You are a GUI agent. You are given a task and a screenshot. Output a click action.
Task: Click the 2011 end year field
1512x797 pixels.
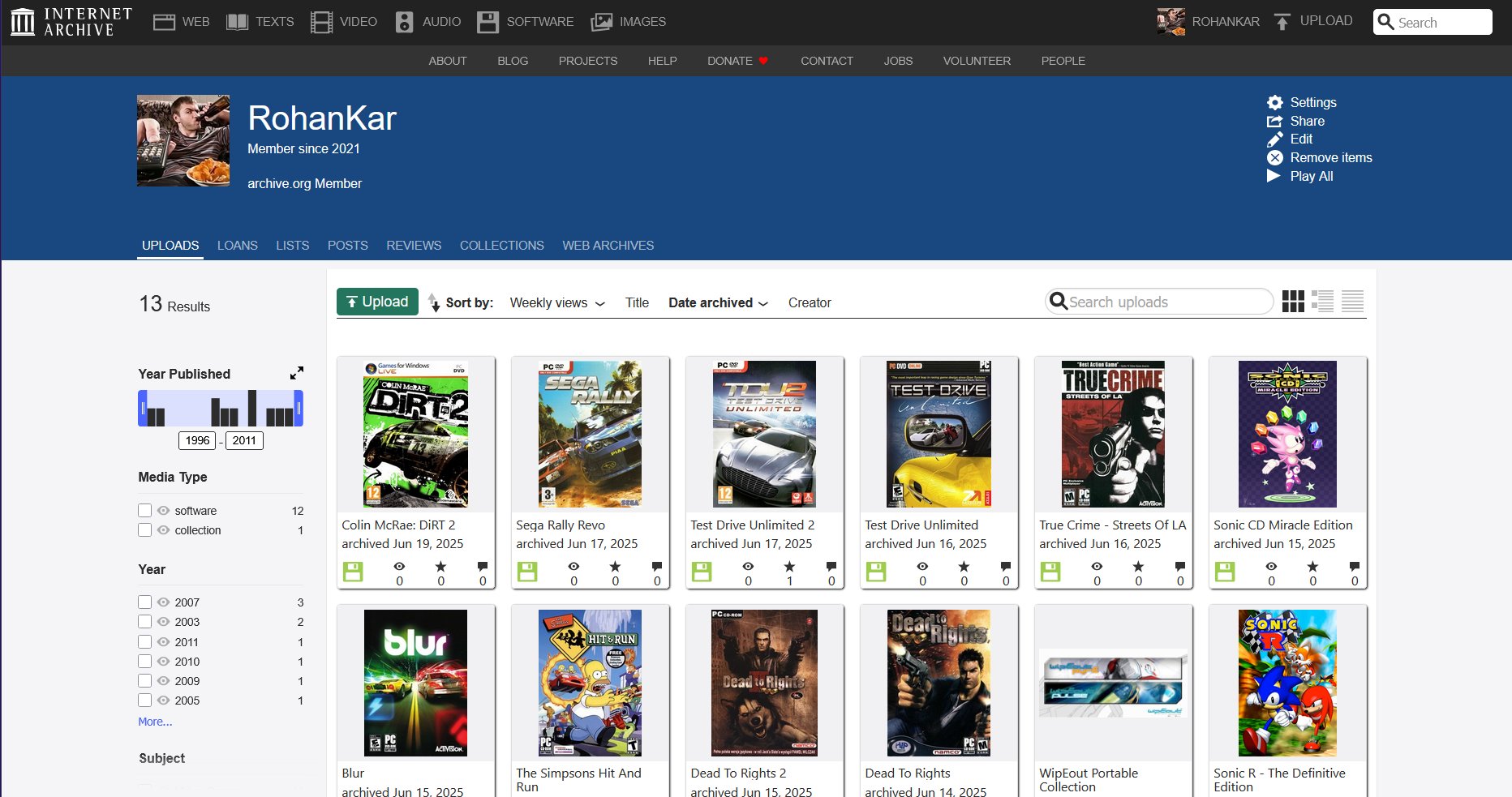click(x=244, y=440)
